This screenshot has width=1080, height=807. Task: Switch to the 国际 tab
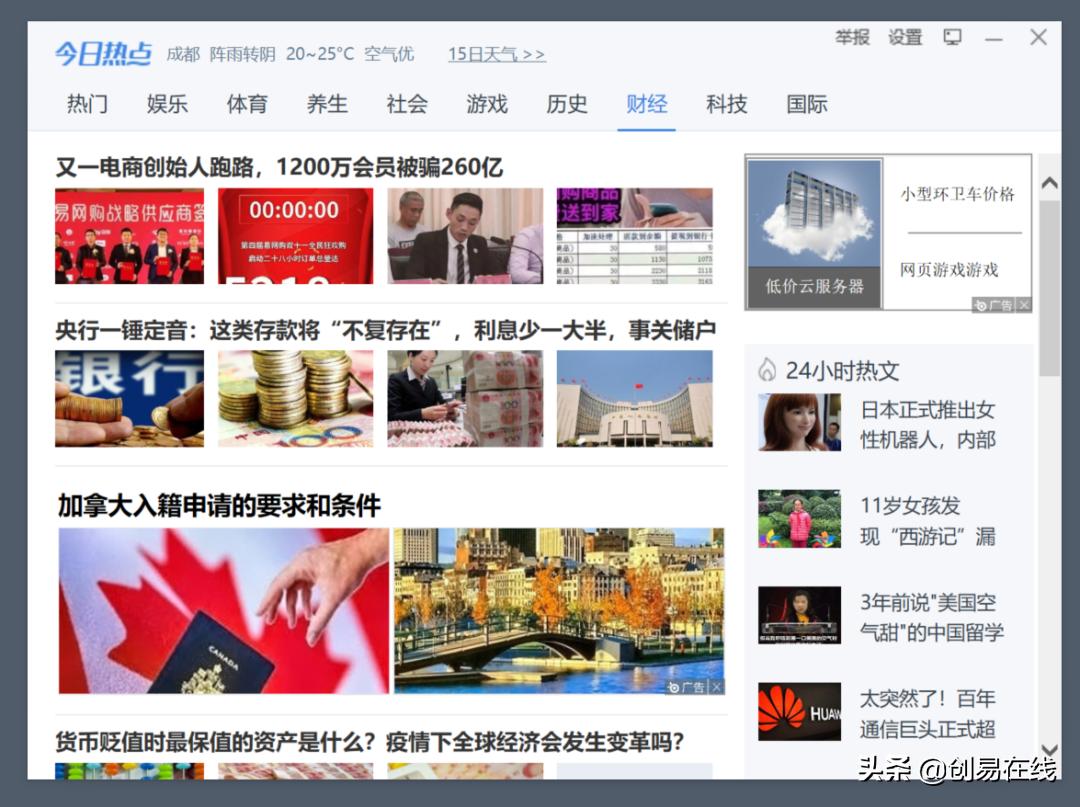pos(806,104)
